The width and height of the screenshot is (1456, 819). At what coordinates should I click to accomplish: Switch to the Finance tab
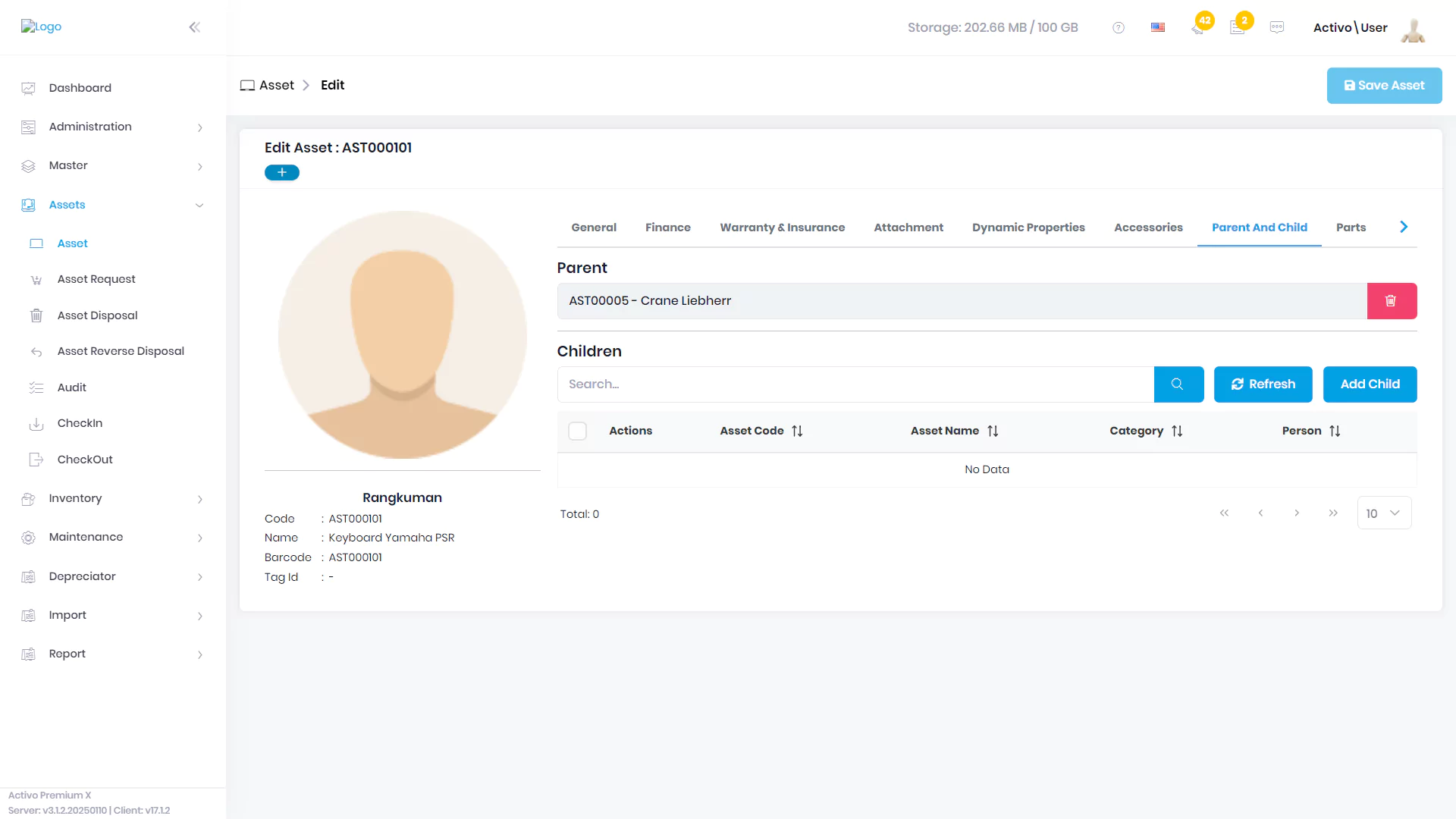pos(668,227)
